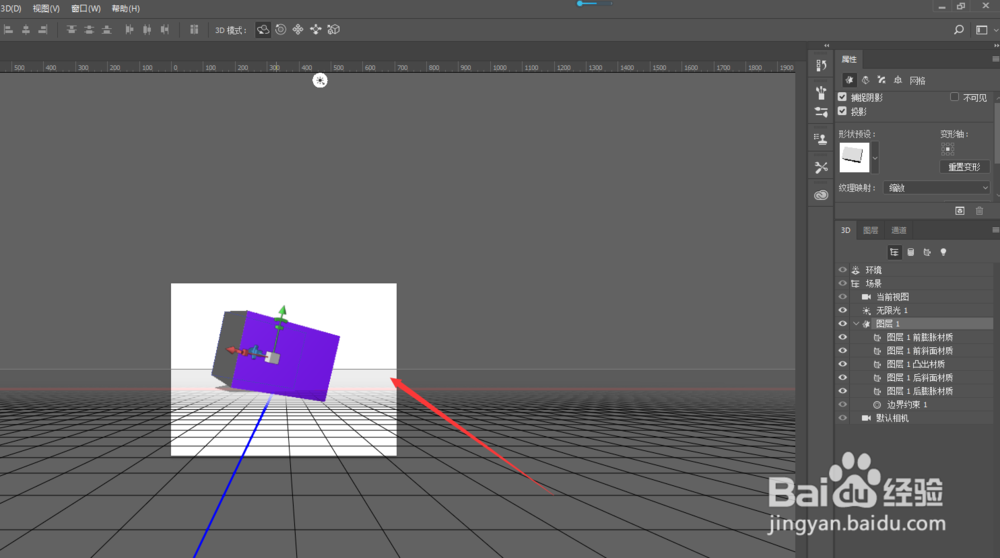Click the distribute horizontal centers icon
This screenshot has width=1000, height=558.
click(x=147, y=30)
